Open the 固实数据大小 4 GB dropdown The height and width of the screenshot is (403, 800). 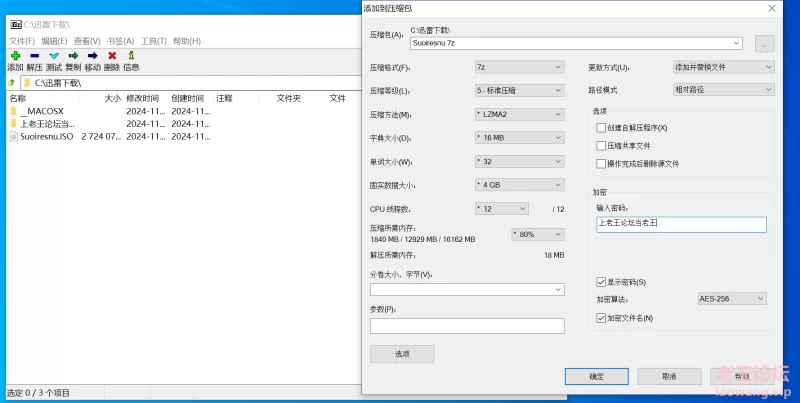(x=519, y=185)
